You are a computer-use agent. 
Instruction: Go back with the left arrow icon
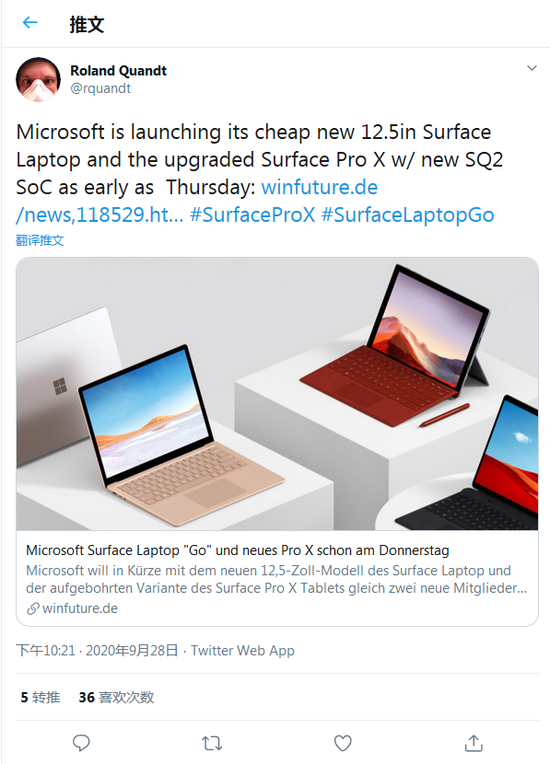[30, 22]
